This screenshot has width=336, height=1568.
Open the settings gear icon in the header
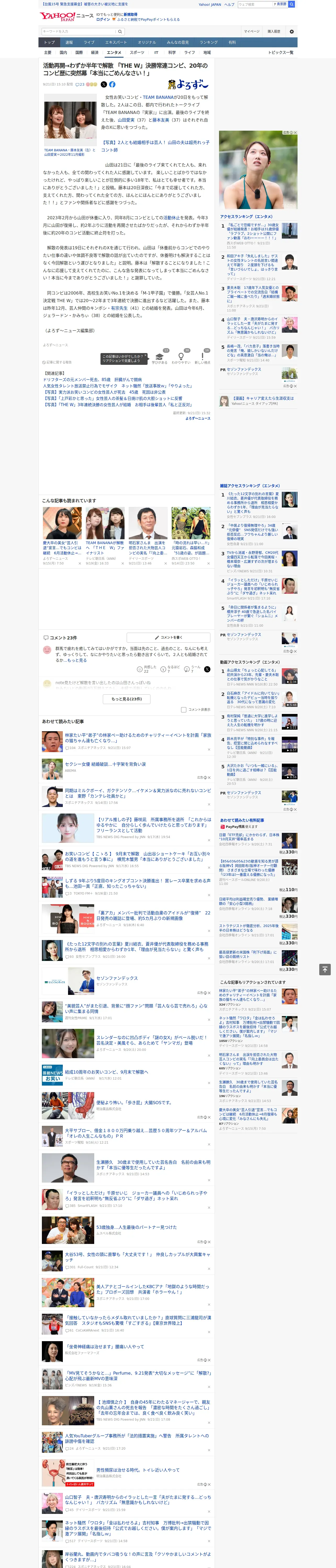(292, 31)
